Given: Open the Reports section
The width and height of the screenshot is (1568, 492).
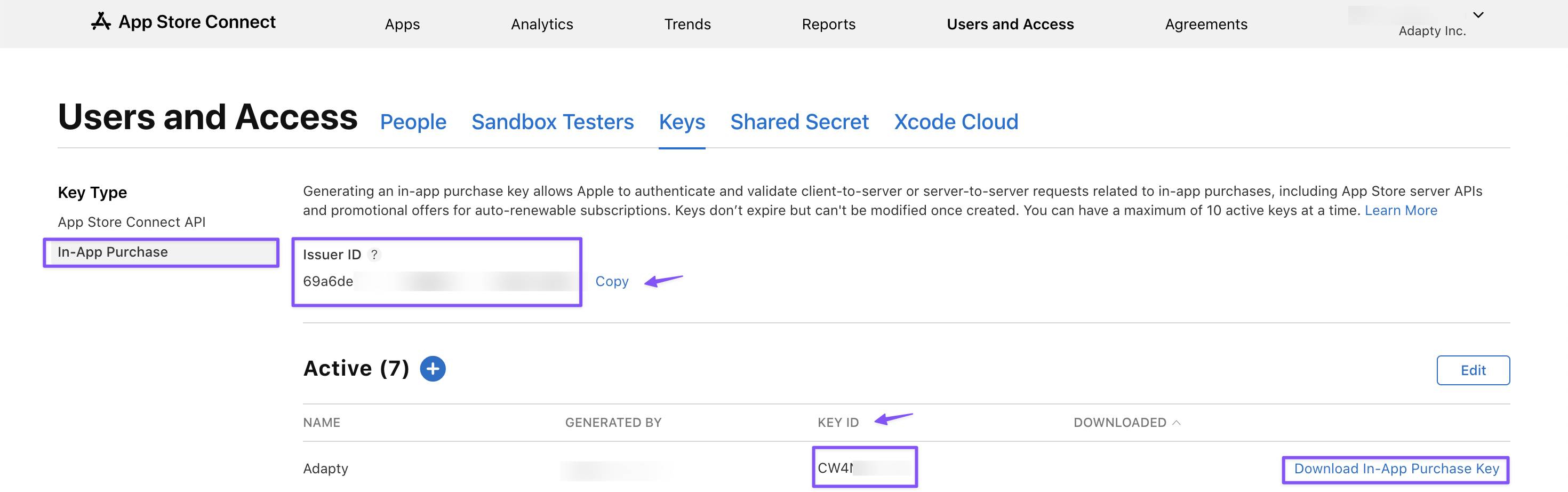Looking at the screenshot, I should point(828,25).
